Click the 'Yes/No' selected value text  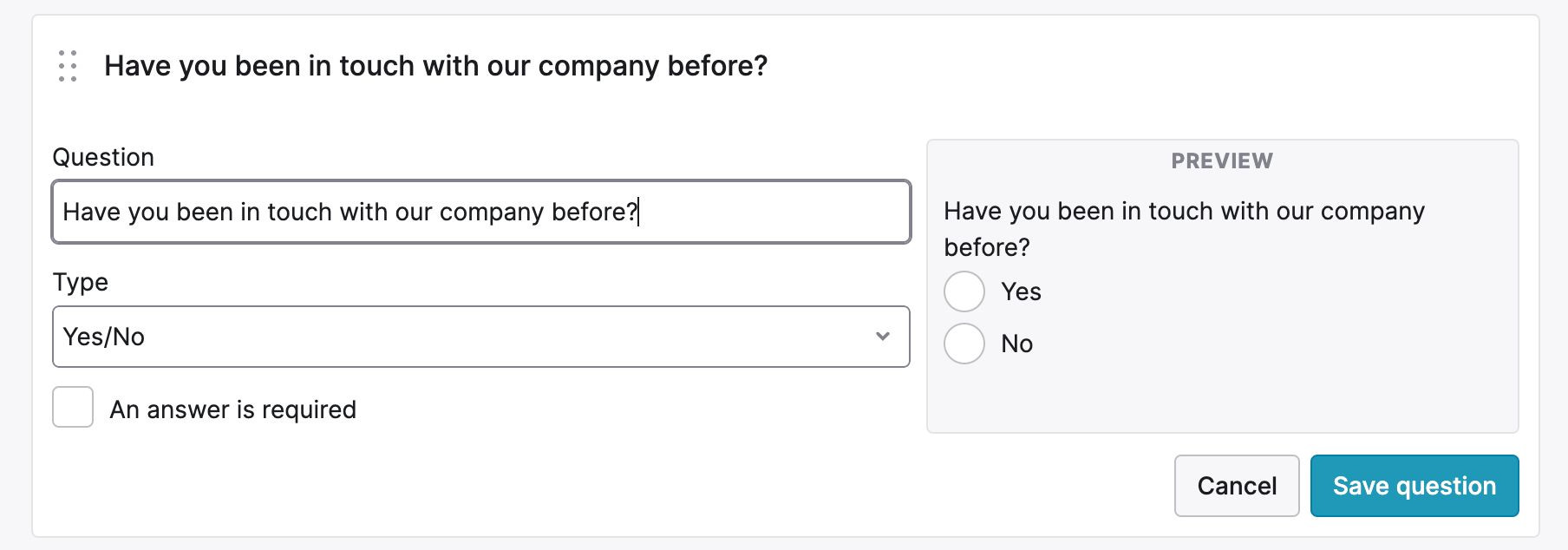[x=104, y=337]
